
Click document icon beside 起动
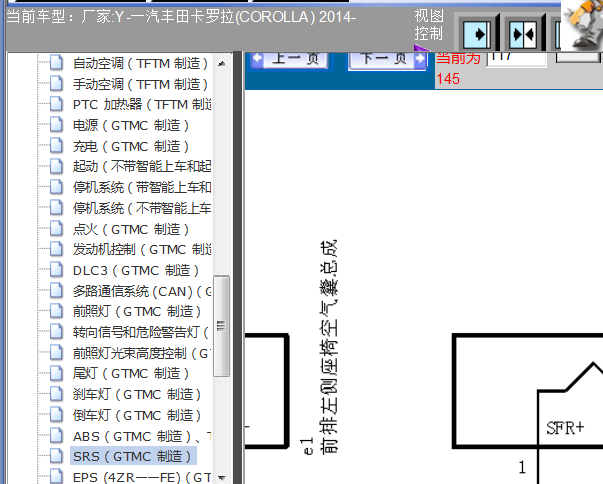tap(57, 166)
